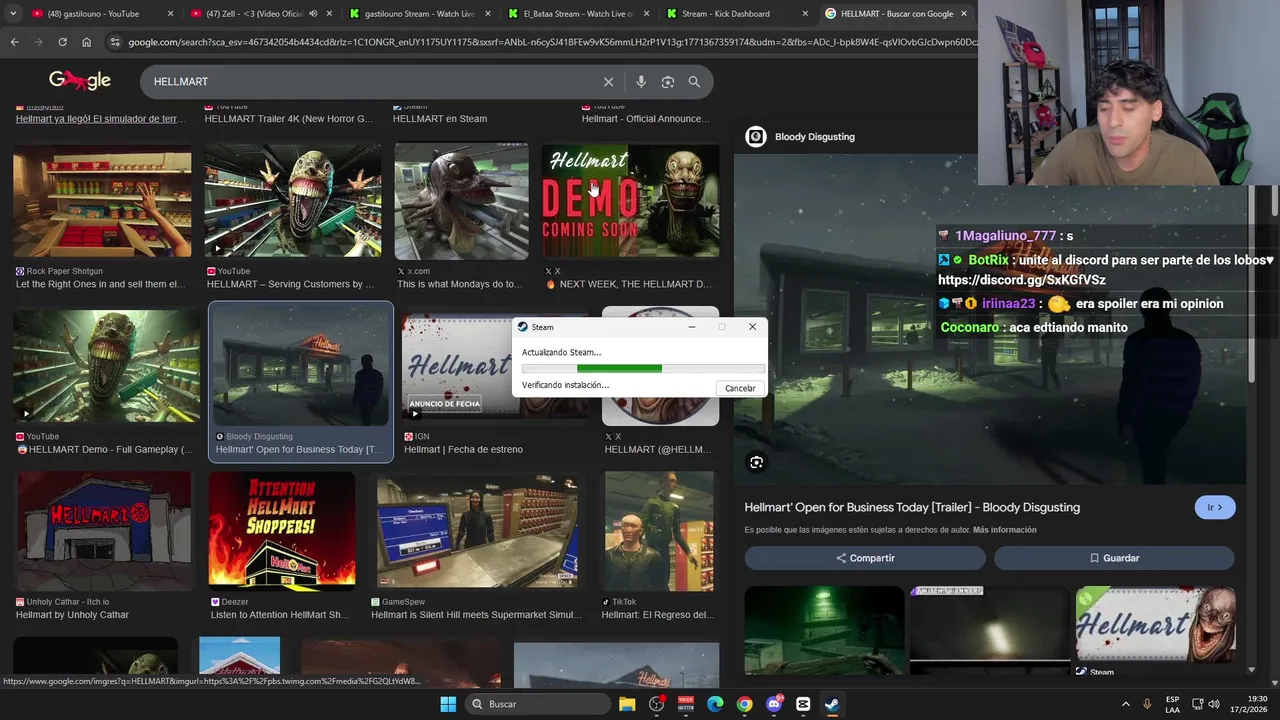
Task: Open HELLMART Demo Full Gameplay thumbnail
Action: [x=106, y=366]
